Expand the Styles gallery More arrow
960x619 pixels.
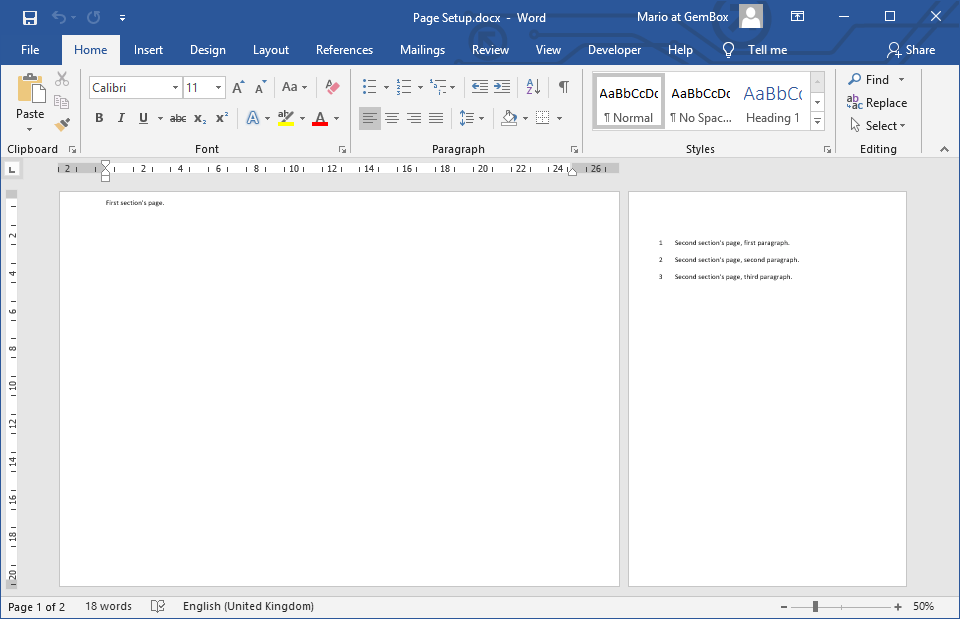817,121
